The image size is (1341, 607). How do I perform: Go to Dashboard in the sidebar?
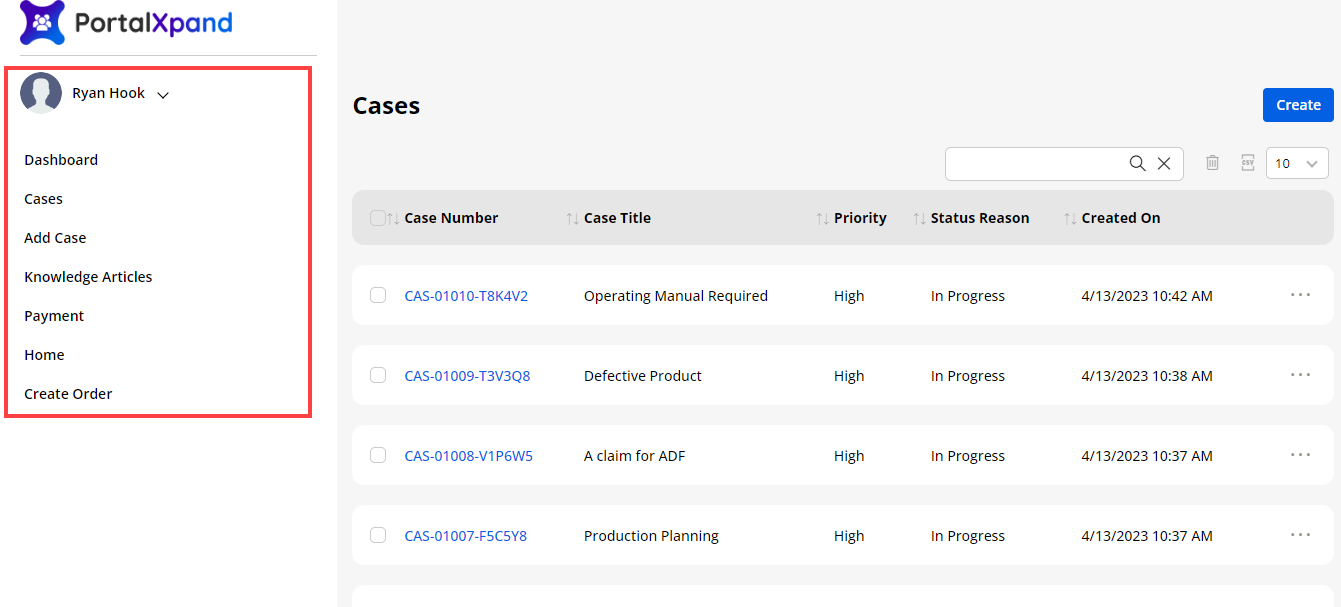click(61, 160)
